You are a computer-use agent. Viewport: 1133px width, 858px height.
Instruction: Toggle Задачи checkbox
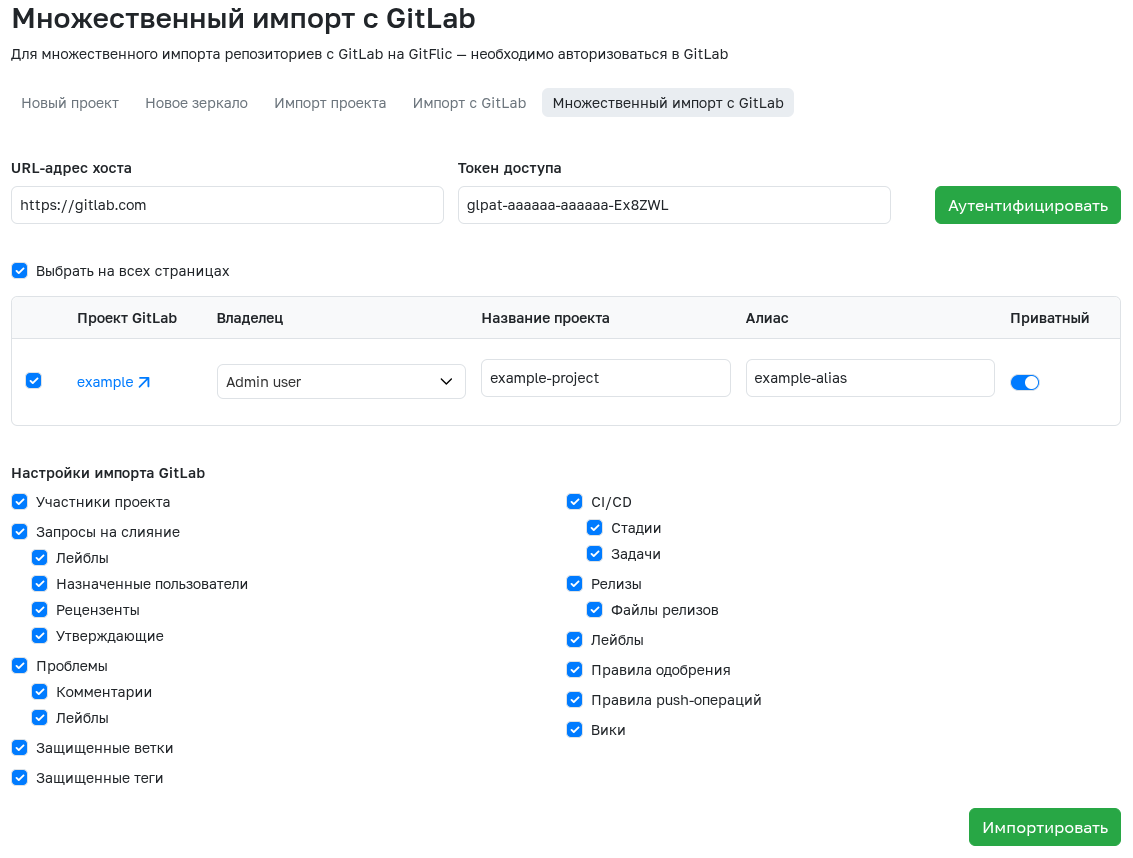(x=595, y=554)
